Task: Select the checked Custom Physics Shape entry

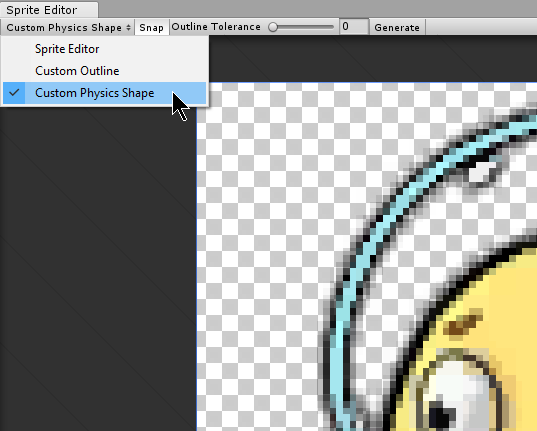Action: tap(104, 93)
